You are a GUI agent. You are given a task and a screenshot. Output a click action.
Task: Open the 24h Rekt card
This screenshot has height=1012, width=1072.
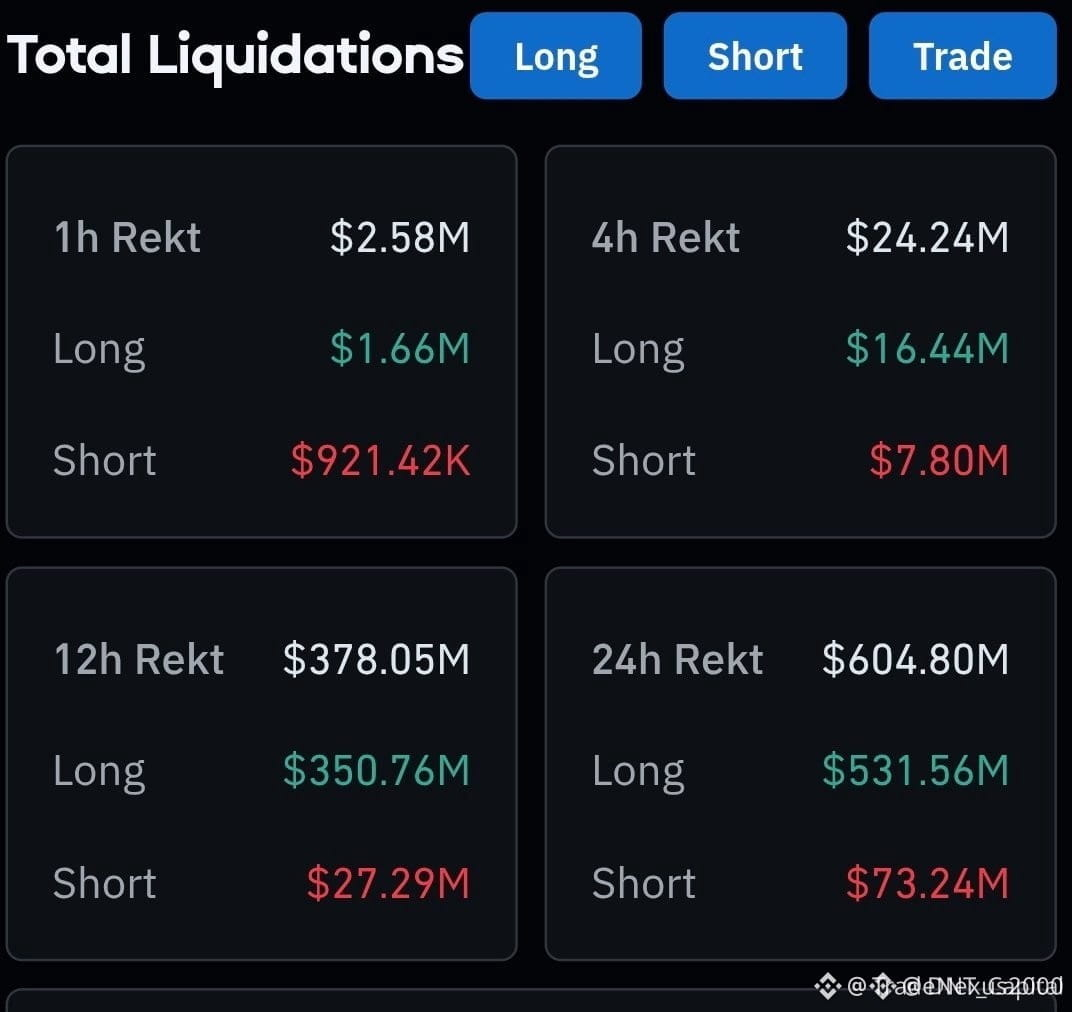click(801, 763)
